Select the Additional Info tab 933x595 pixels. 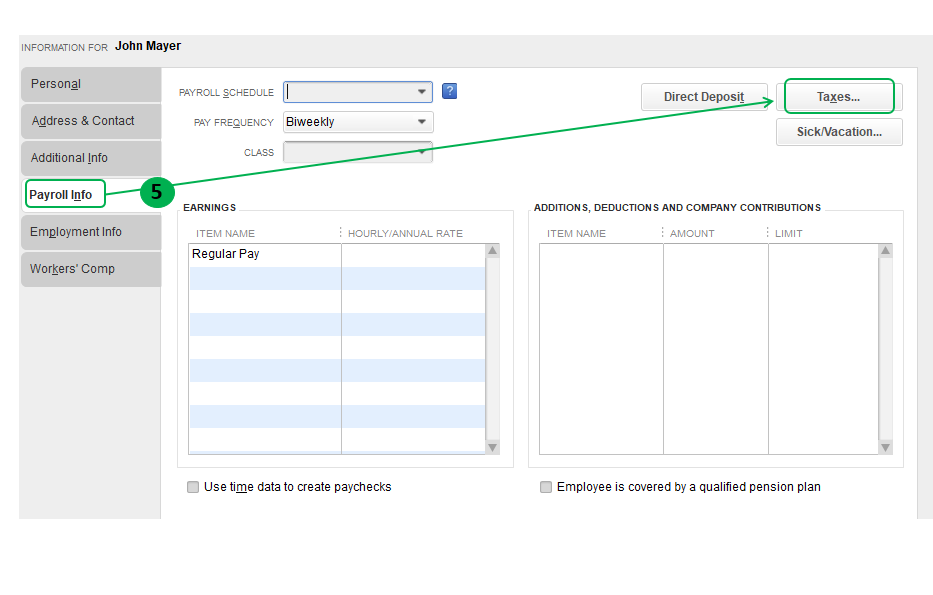click(91, 158)
